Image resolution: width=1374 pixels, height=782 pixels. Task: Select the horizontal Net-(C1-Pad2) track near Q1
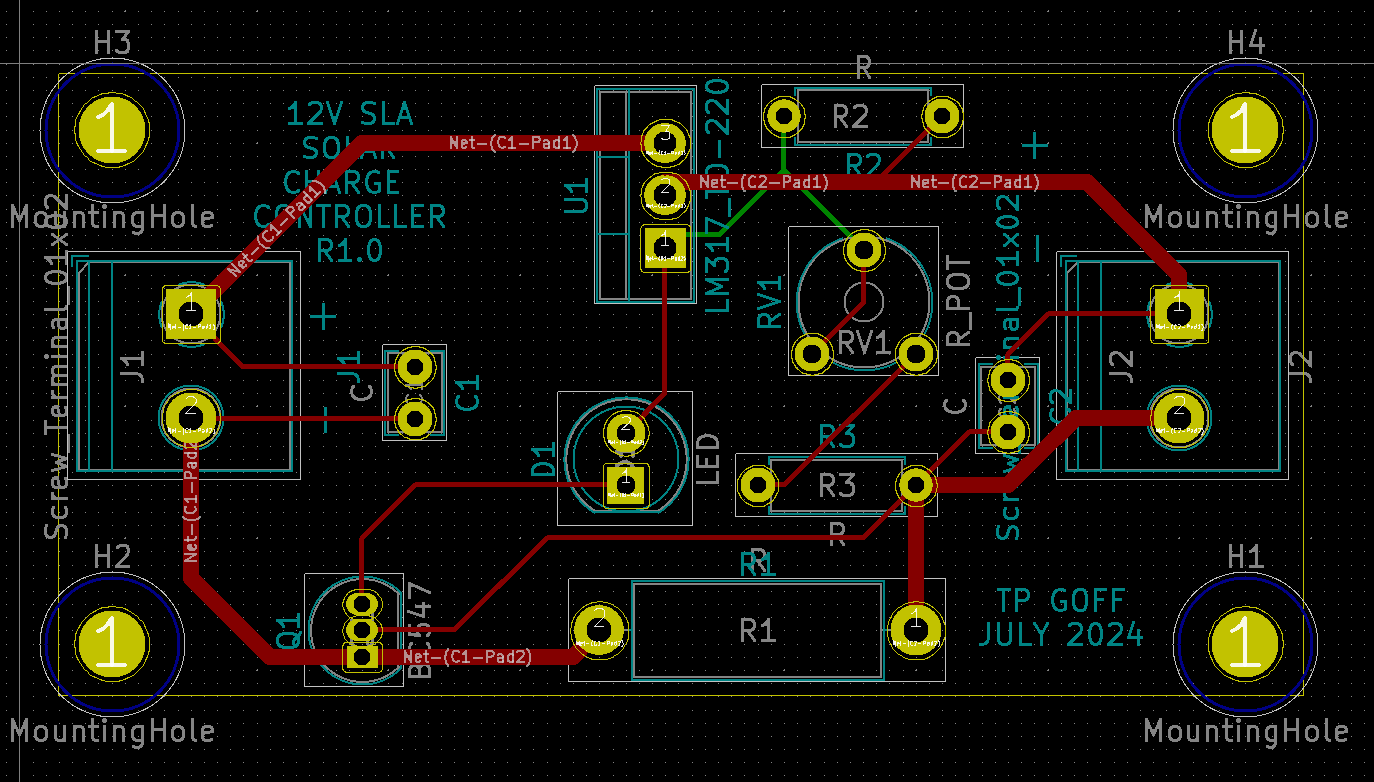468,657
